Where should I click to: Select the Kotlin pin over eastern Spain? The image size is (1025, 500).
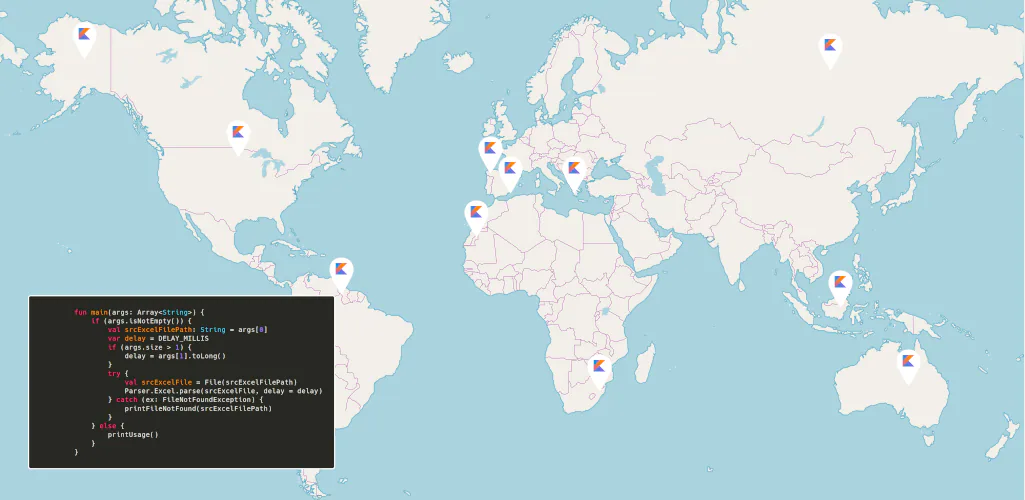510,174
